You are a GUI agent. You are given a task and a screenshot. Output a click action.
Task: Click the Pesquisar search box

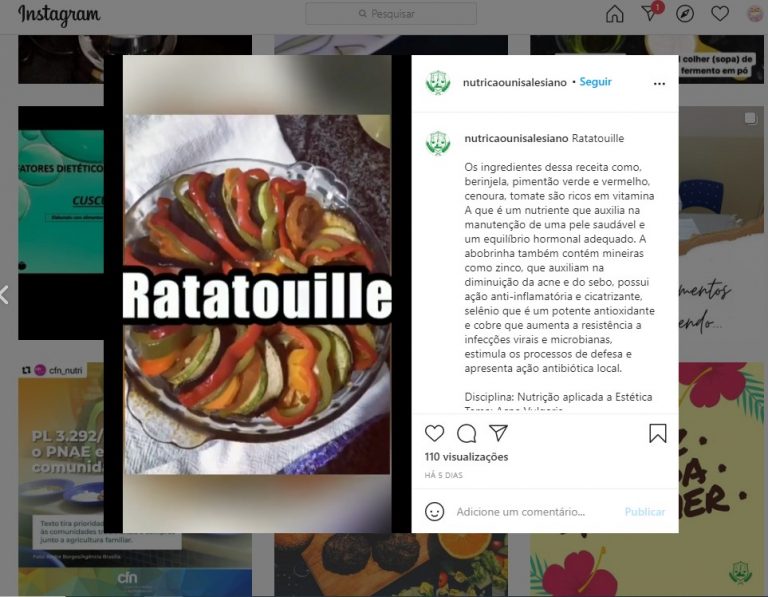point(391,14)
